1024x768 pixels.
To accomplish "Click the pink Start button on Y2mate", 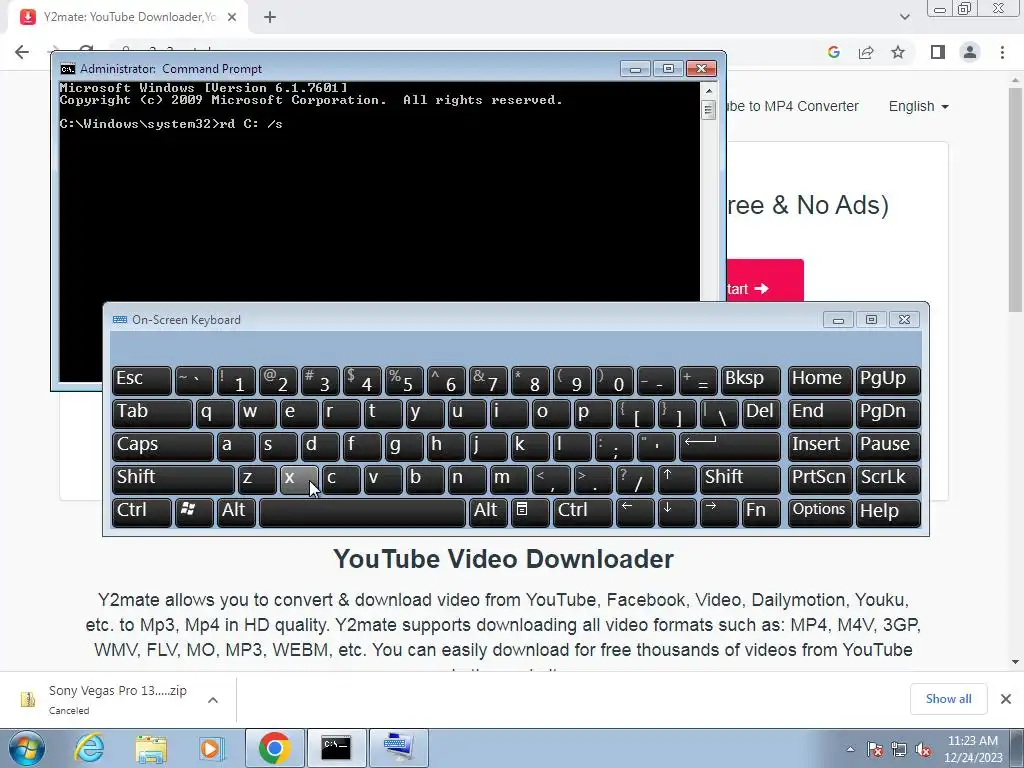I will pos(765,281).
